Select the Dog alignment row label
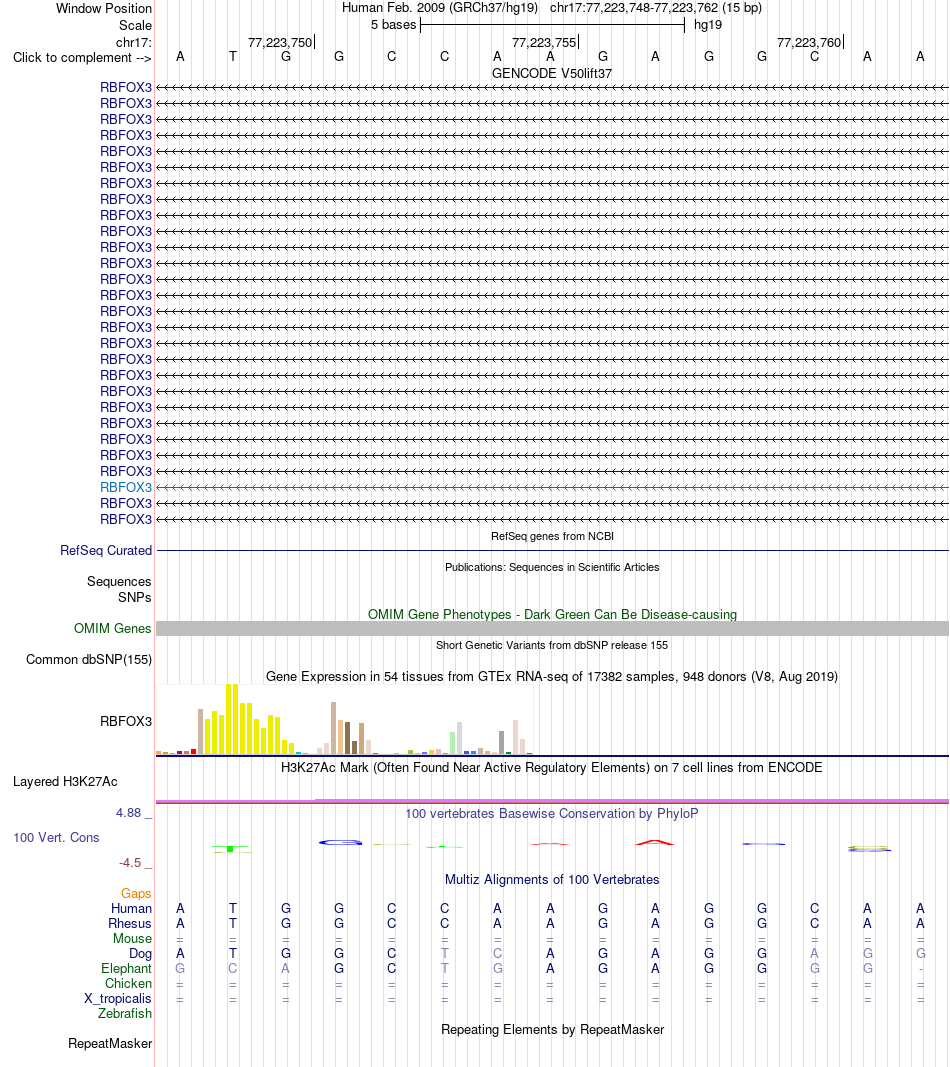 point(140,953)
